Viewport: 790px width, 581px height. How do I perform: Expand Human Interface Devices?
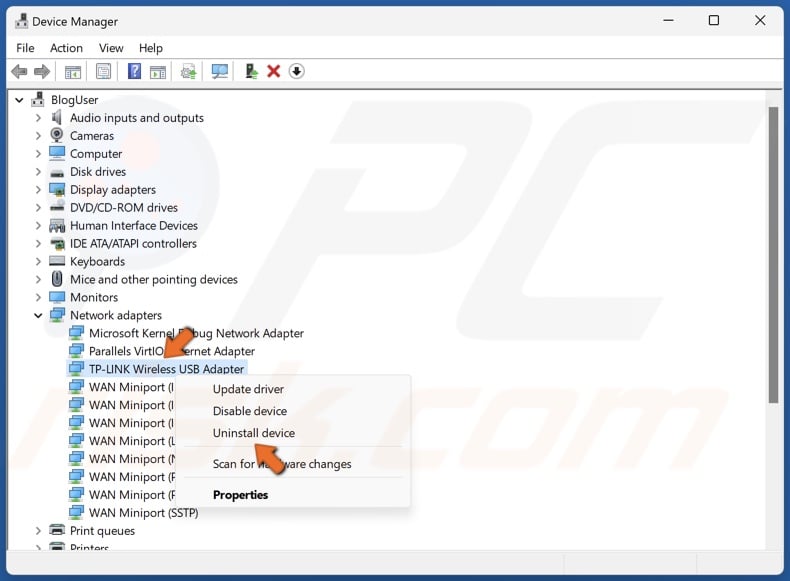(38, 226)
